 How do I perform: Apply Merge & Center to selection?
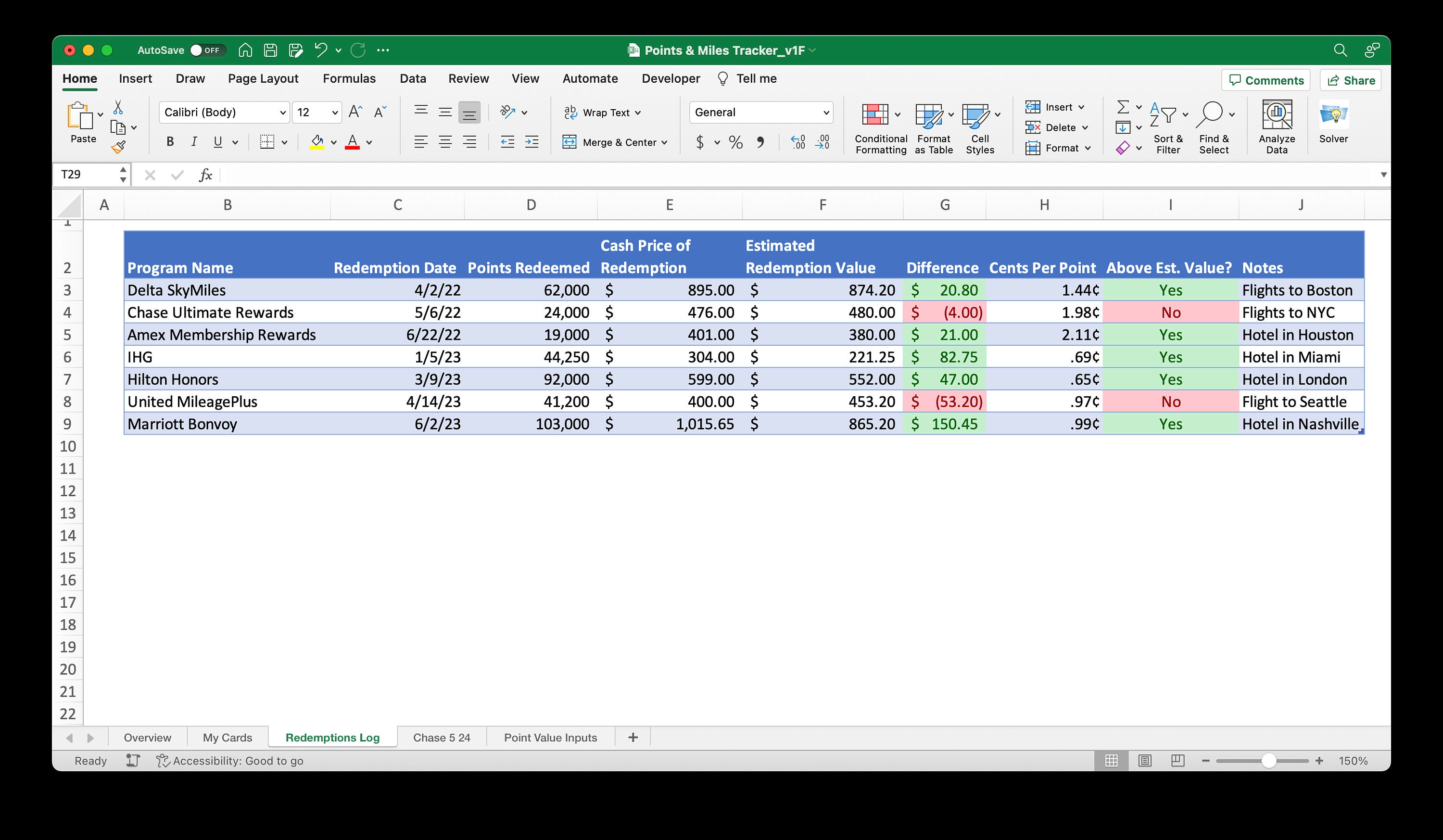pyautogui.click(x=614, y=142)
